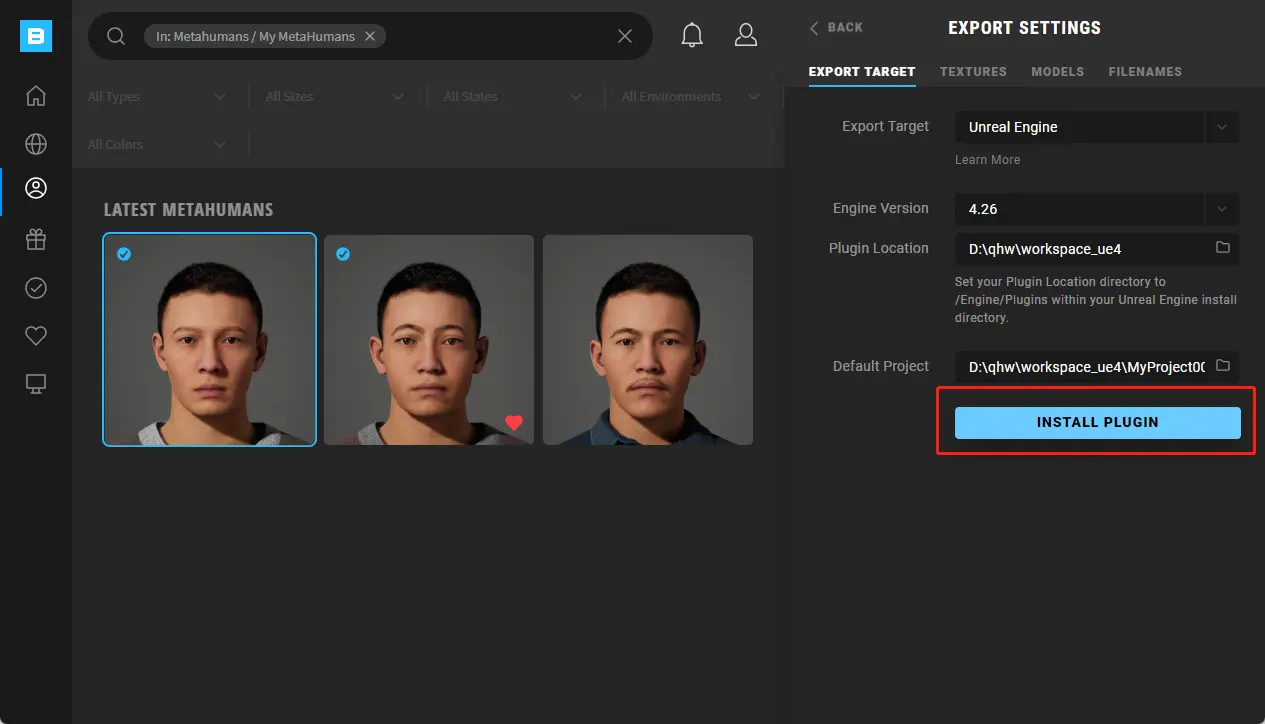Switch to the Export Target tab
Image resolution: width=1265 pixels, height=724 pixels.
(x=862, y=72)
